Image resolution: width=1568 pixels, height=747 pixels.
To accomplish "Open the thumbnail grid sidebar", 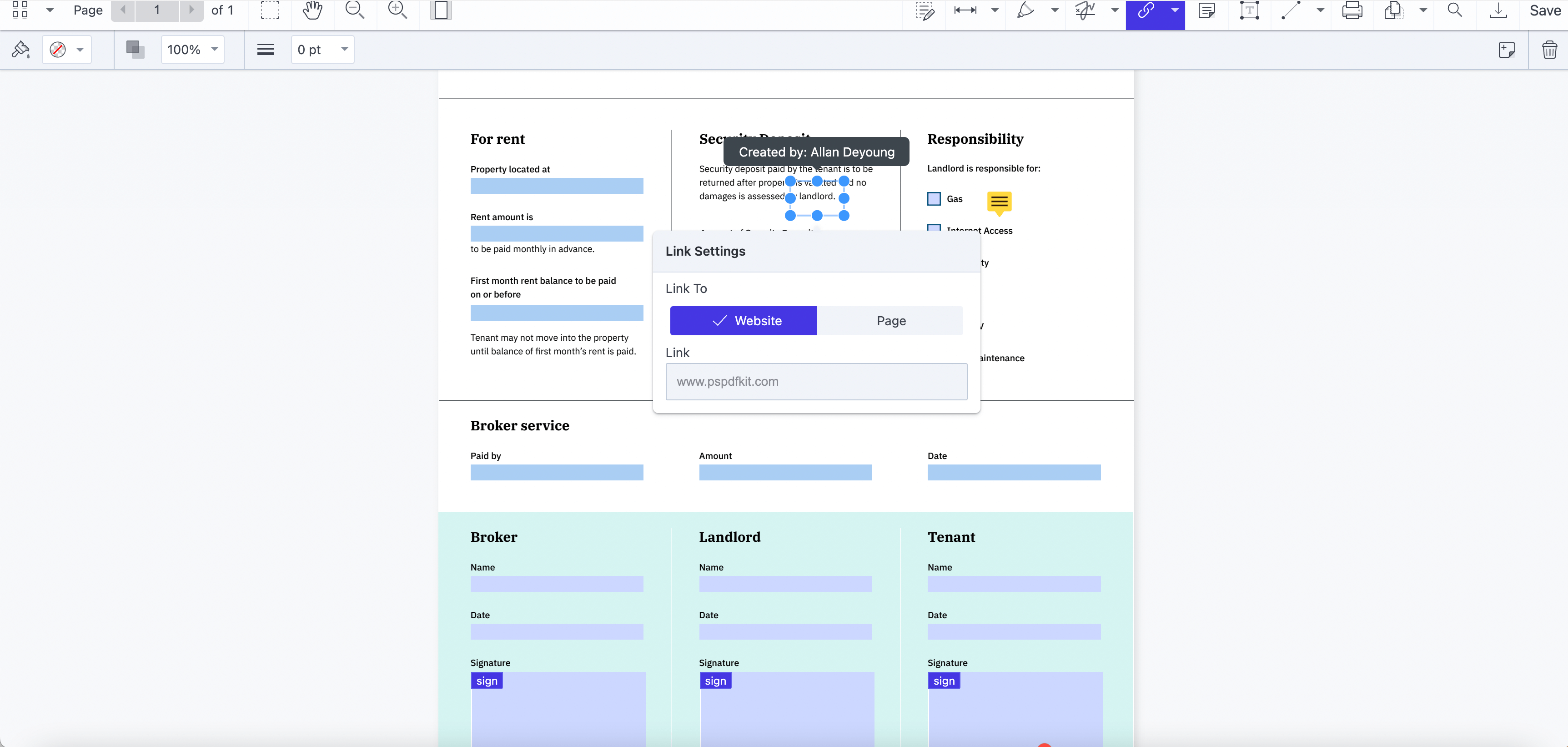I will coord(20,10).
